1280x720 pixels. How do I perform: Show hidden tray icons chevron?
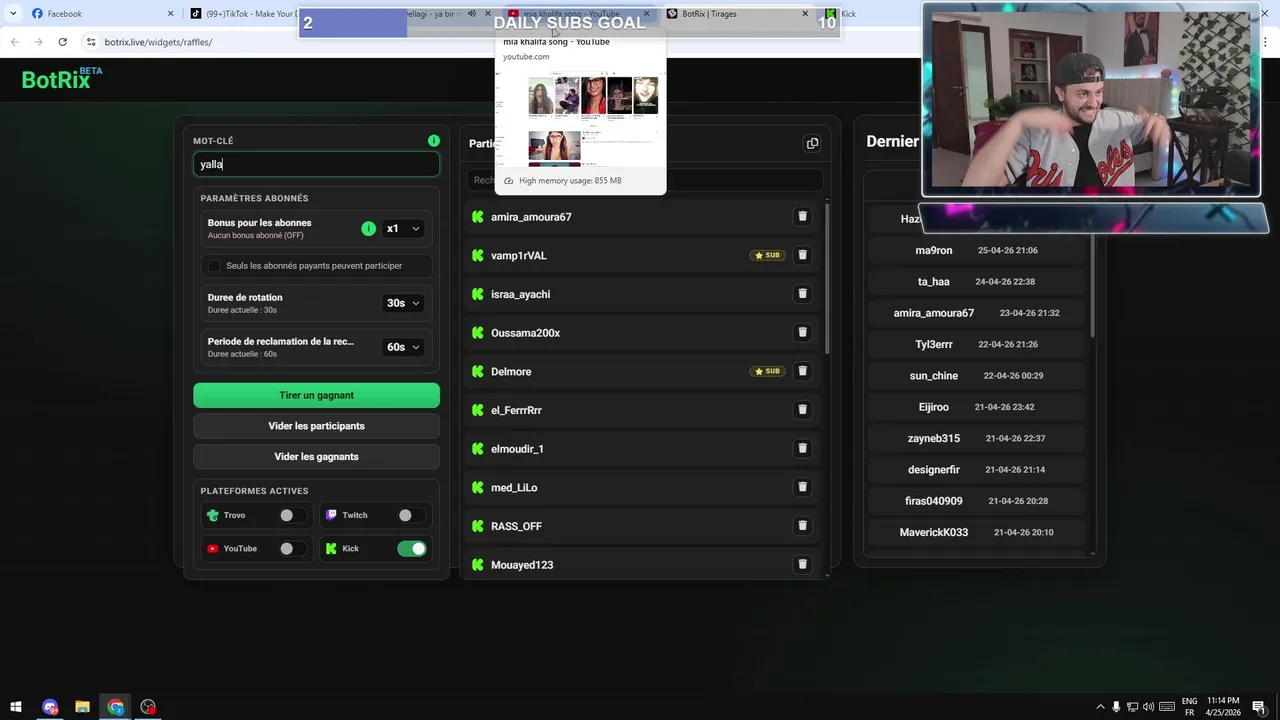point(1100,707)
